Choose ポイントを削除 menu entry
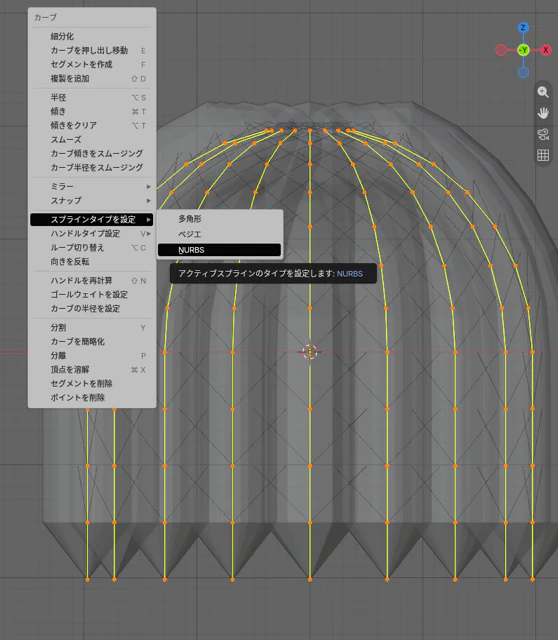Viewport: 558px width, 640px height. tap(92, 398)
